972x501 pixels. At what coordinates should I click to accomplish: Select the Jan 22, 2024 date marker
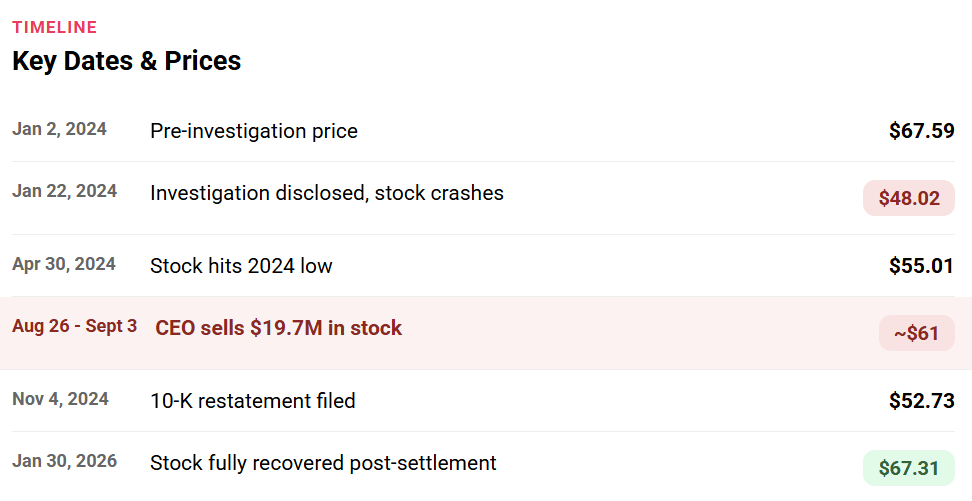point(64,191)
